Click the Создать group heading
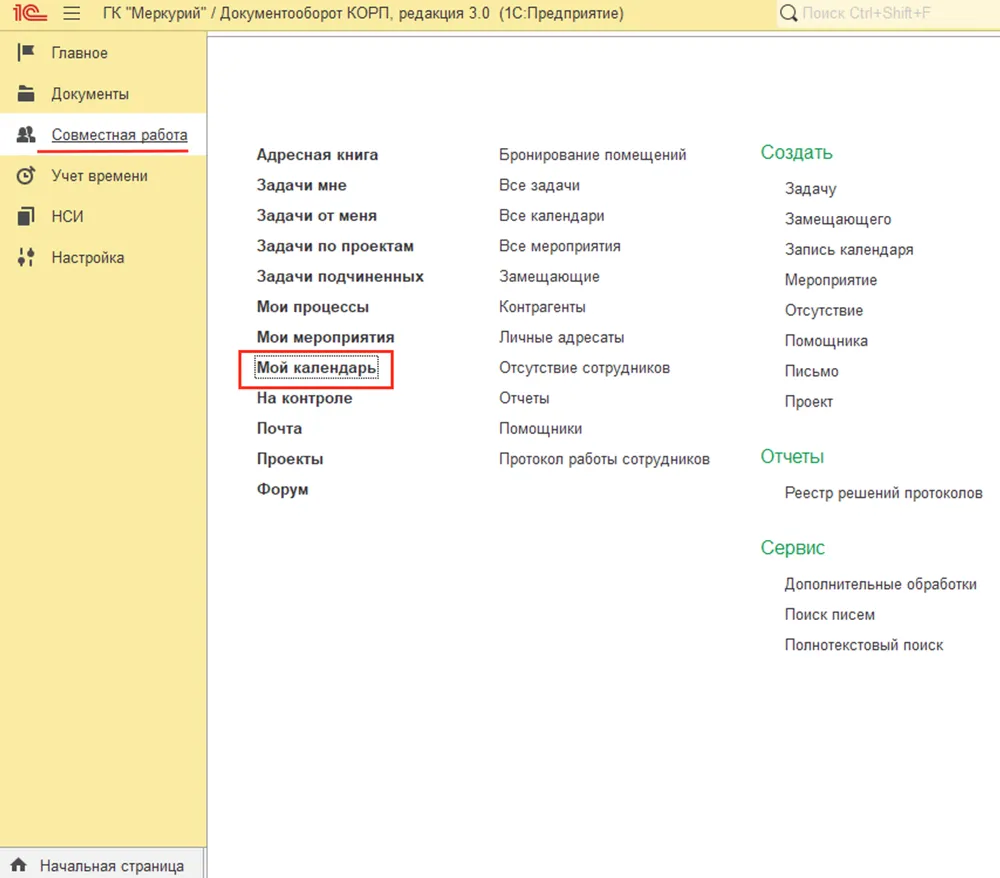This screenshot has height=878, width=1000. pos(796,152)
